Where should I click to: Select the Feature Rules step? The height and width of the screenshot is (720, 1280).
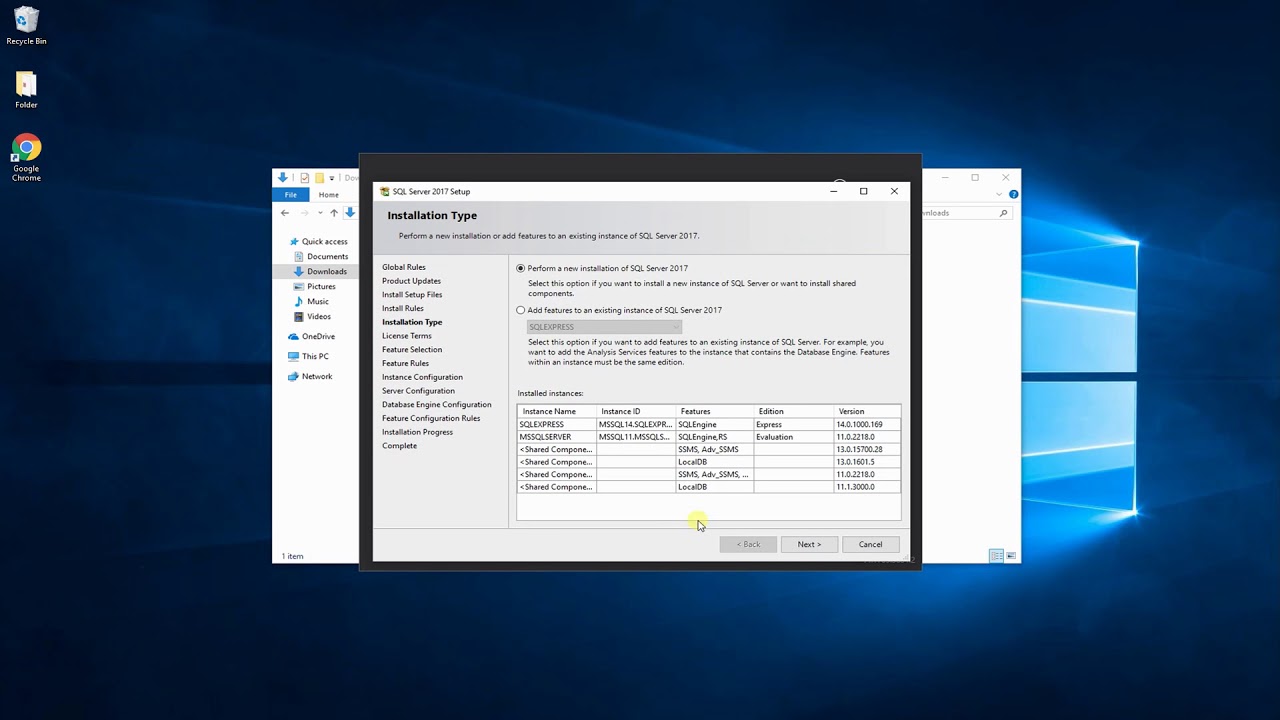pos(405,363)
